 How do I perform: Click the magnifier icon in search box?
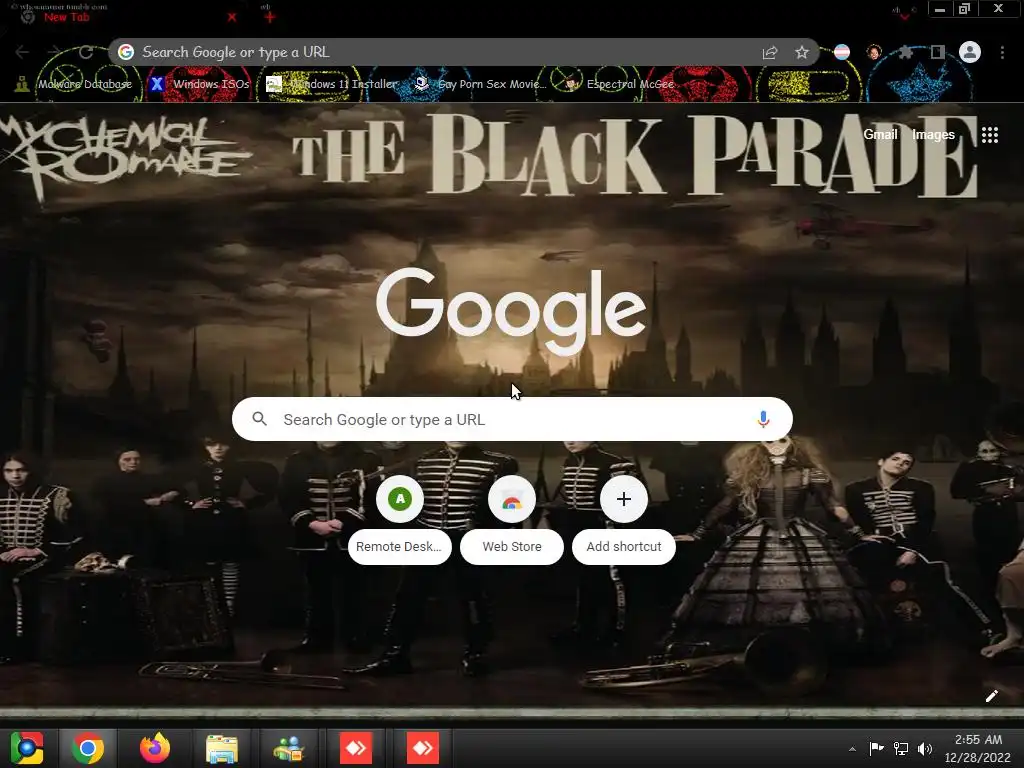(x=259, y=419)
